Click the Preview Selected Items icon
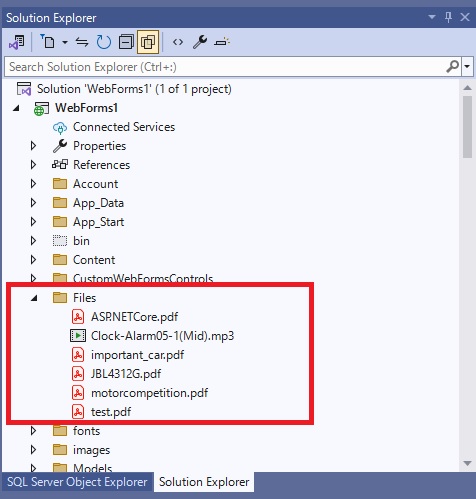Image resolution: width=476 pixels, height=499 pixels. (x=222, y=42)
